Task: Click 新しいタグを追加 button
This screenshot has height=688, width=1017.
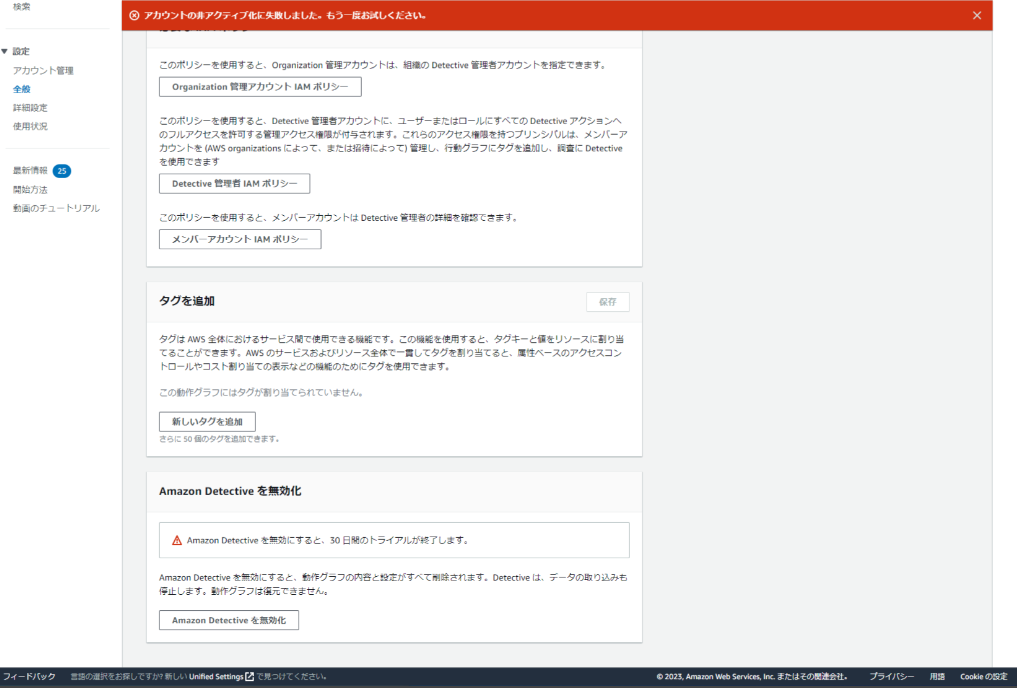Action: (x=207, y=421)
